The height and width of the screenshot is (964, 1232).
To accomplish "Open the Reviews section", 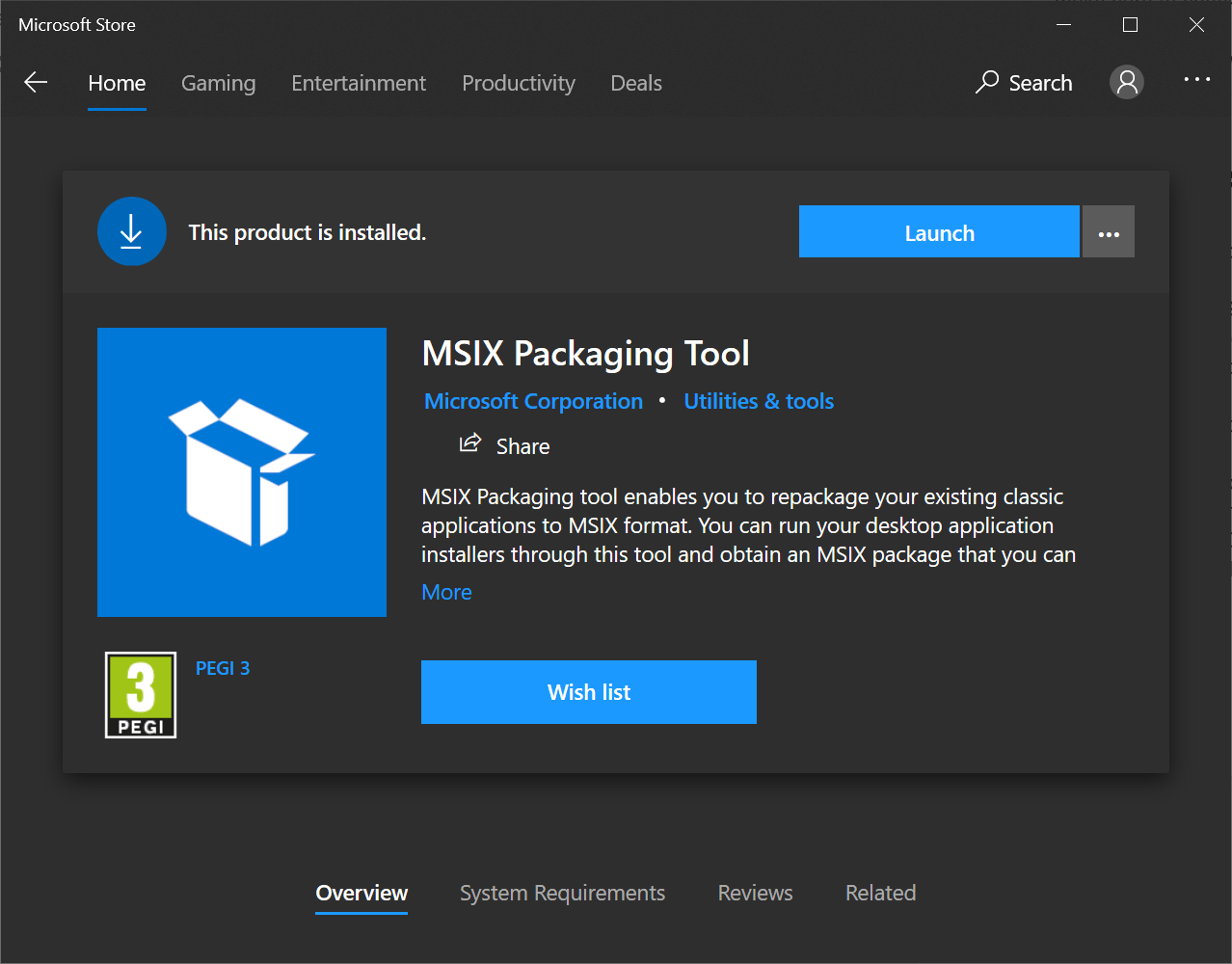I will pos(755,893).
